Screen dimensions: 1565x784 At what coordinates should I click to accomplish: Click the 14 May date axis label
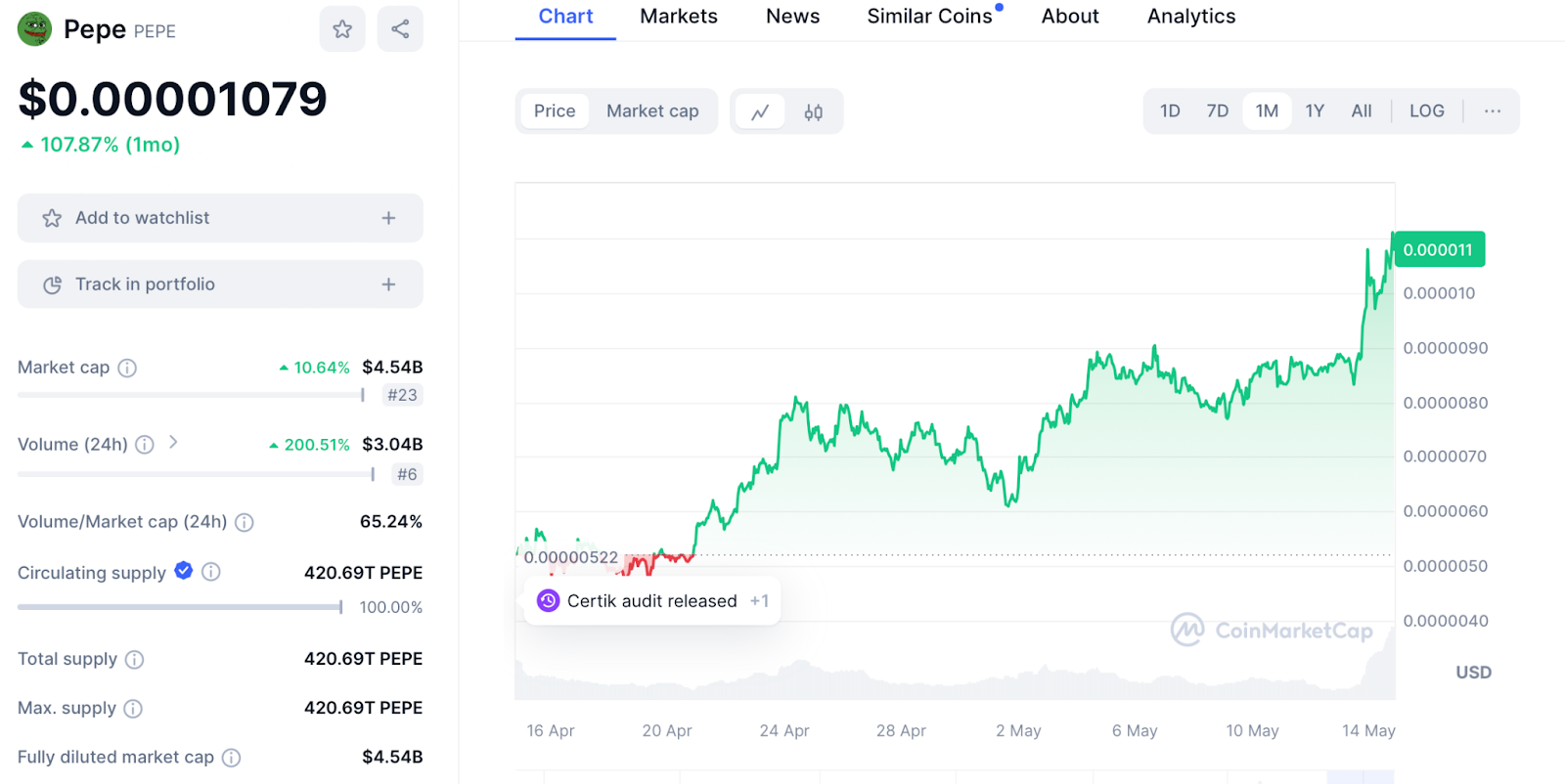point(1368,730)
